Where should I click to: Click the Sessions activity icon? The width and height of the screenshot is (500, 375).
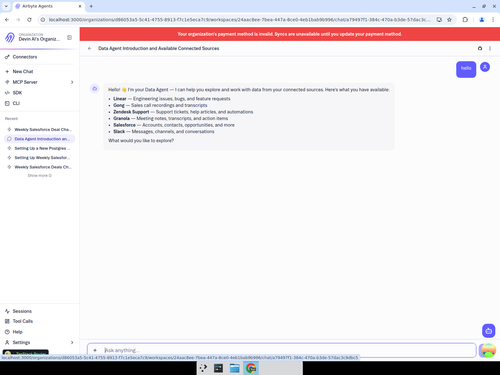pos(7,311)
